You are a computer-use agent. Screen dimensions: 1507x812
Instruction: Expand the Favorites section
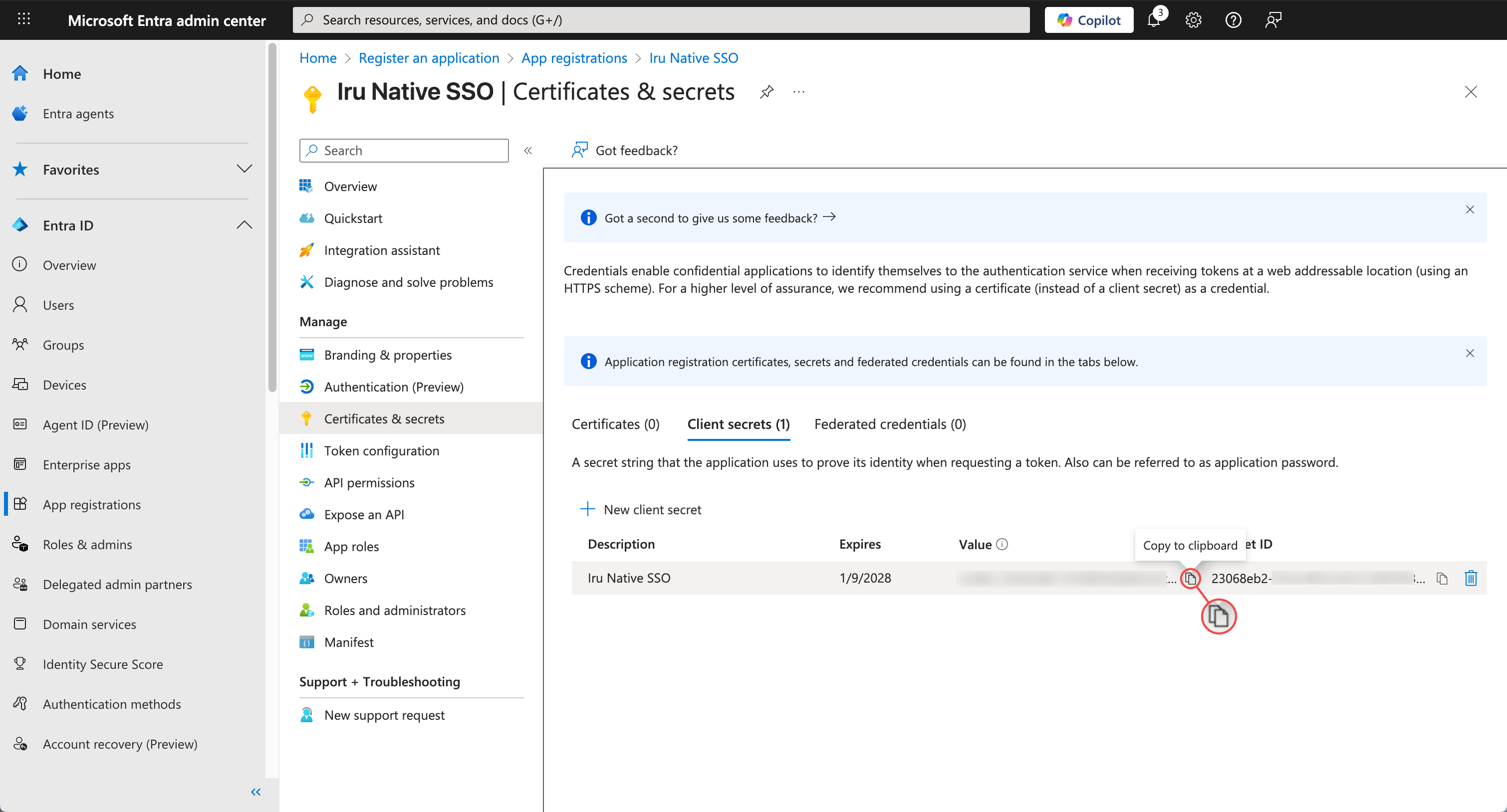click(244, 169)
